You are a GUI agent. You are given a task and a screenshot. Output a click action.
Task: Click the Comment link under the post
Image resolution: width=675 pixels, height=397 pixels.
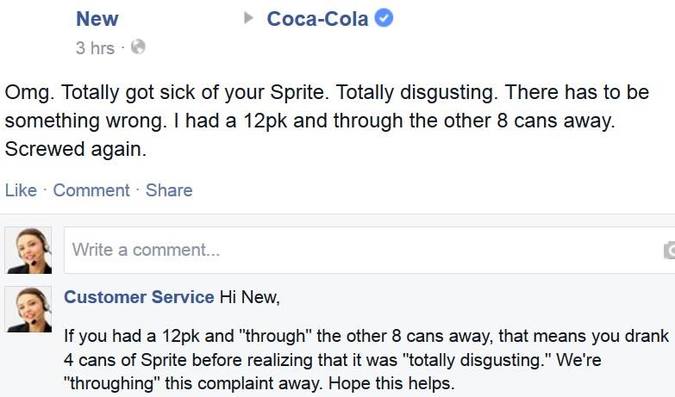coord(91,190)
